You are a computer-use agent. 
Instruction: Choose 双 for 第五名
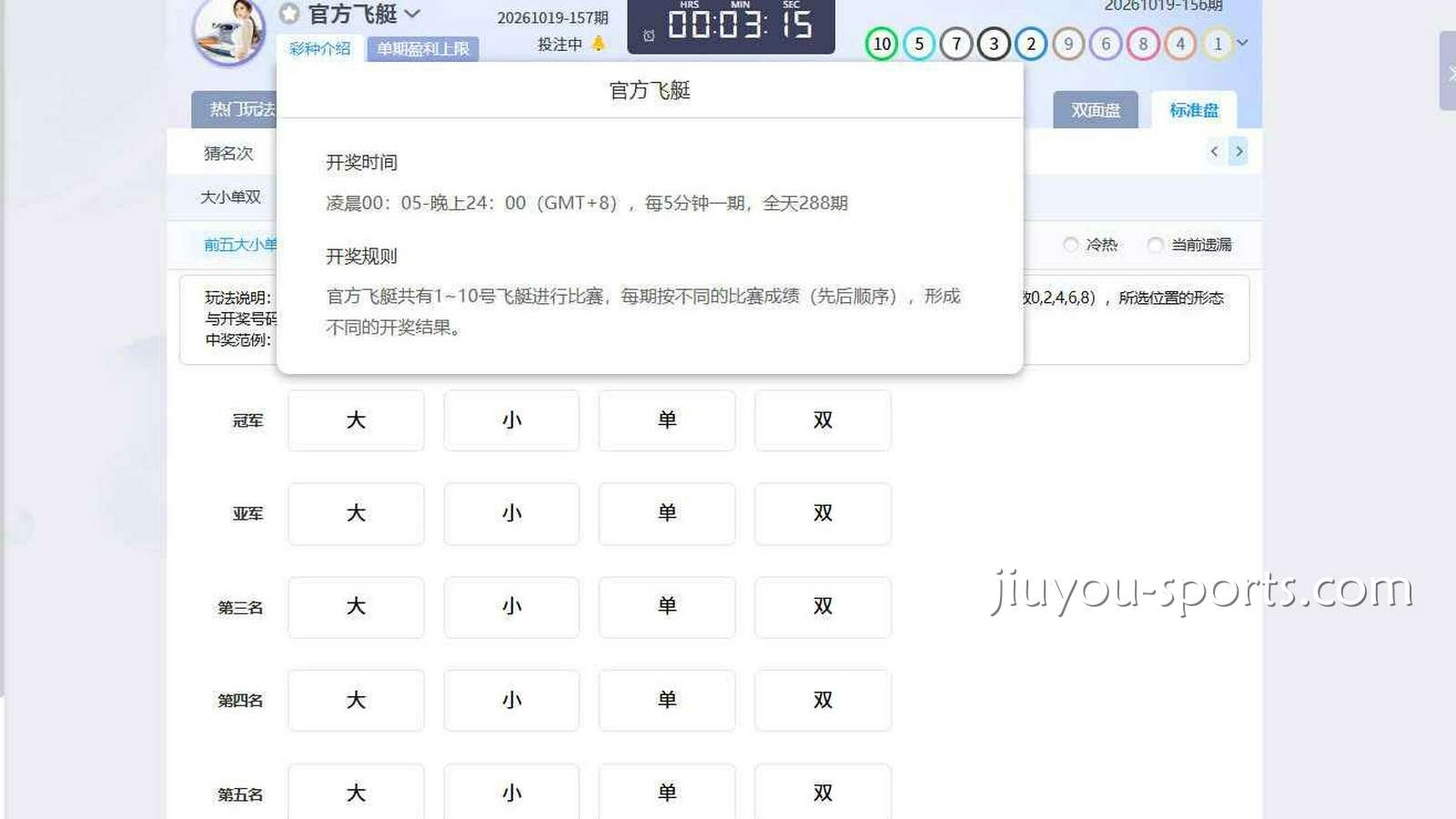pos(823,792)
